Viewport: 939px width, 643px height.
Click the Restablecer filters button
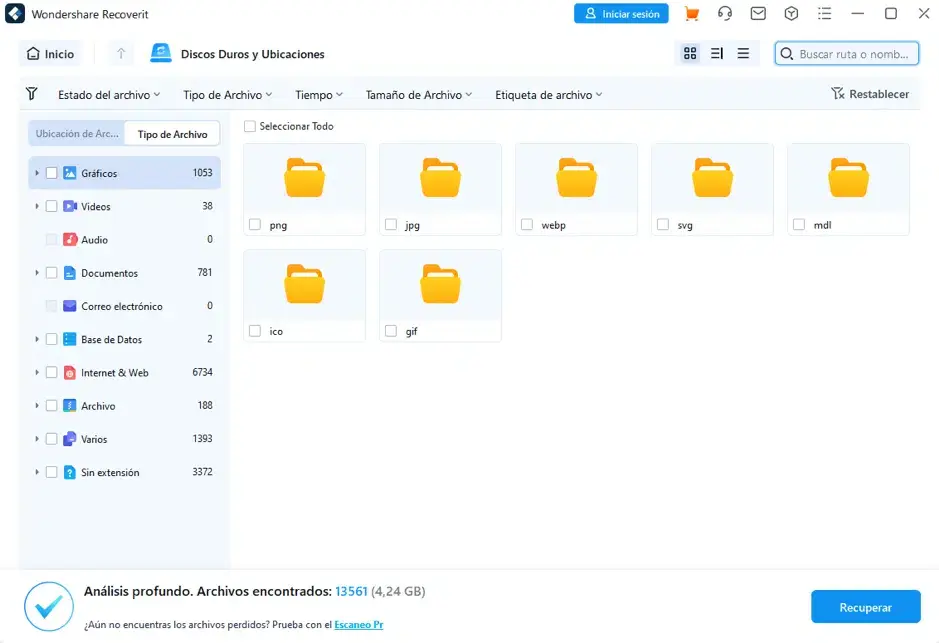pos(870,94)
